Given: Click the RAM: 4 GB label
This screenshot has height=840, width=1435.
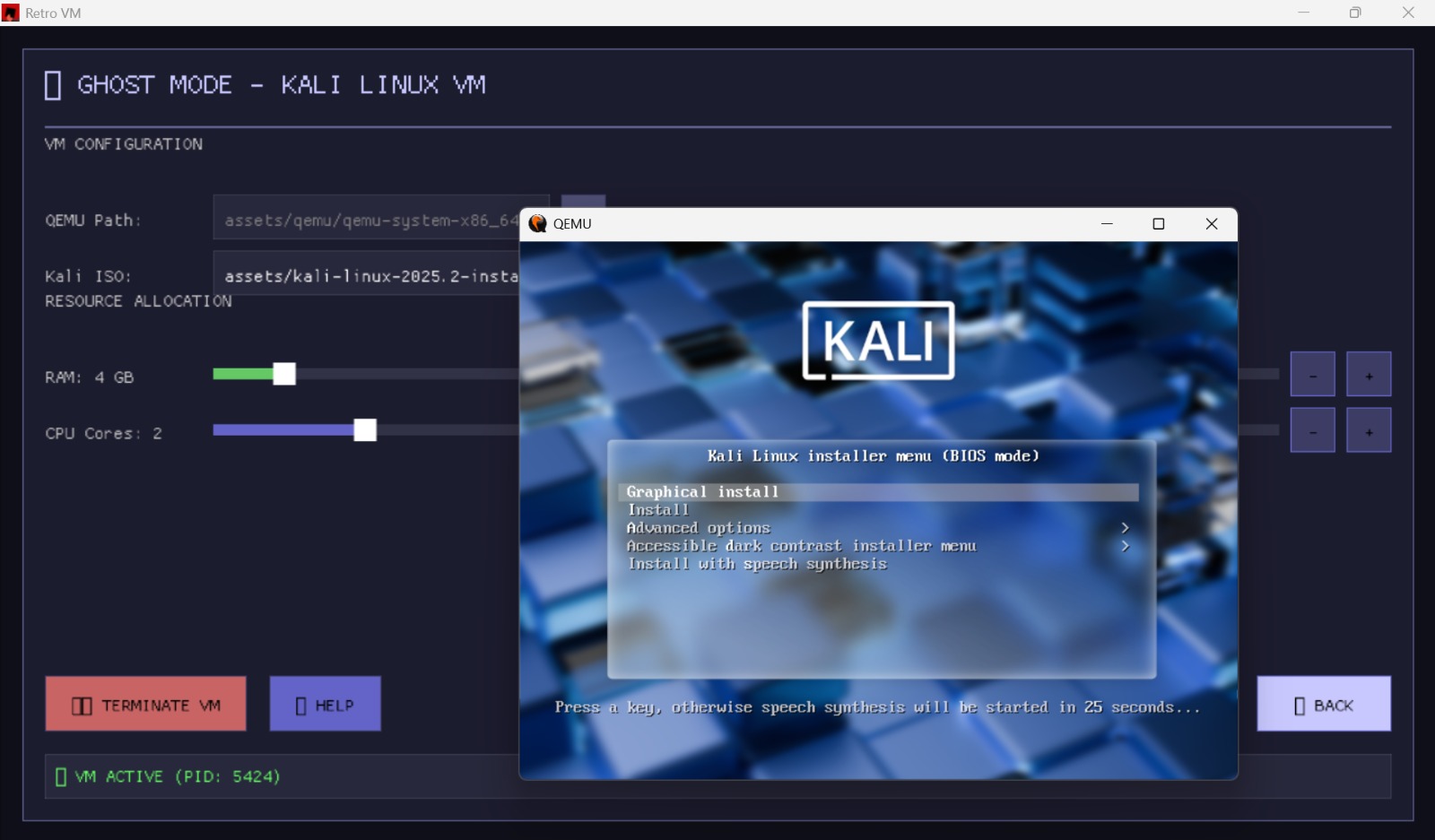Looking at the screenshot, I should [90, 377].
